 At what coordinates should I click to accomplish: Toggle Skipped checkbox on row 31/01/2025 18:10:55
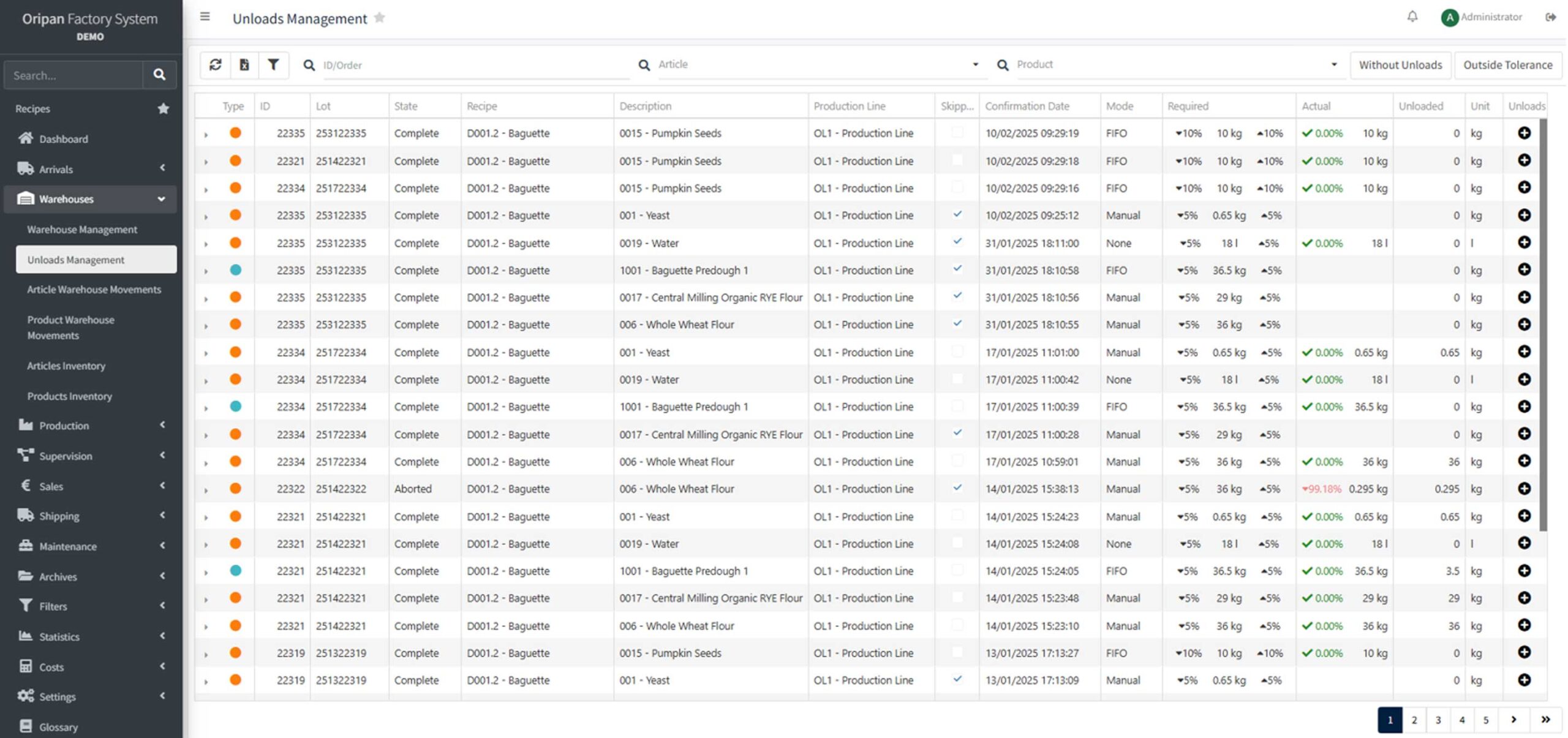click(957, 323)
